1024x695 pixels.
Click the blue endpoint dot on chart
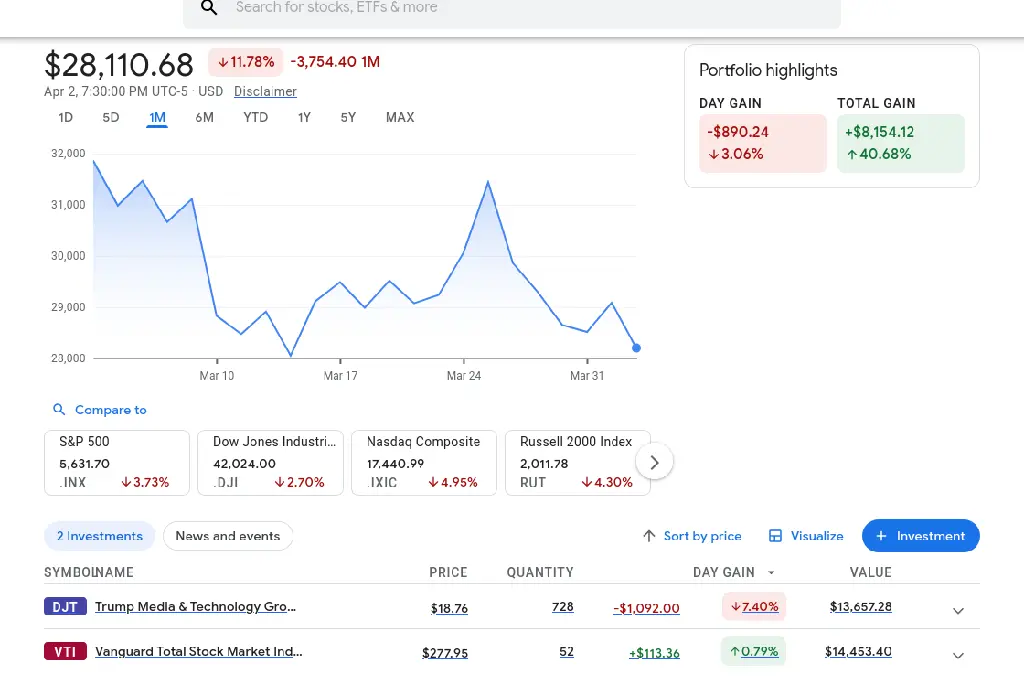(636, 348)
